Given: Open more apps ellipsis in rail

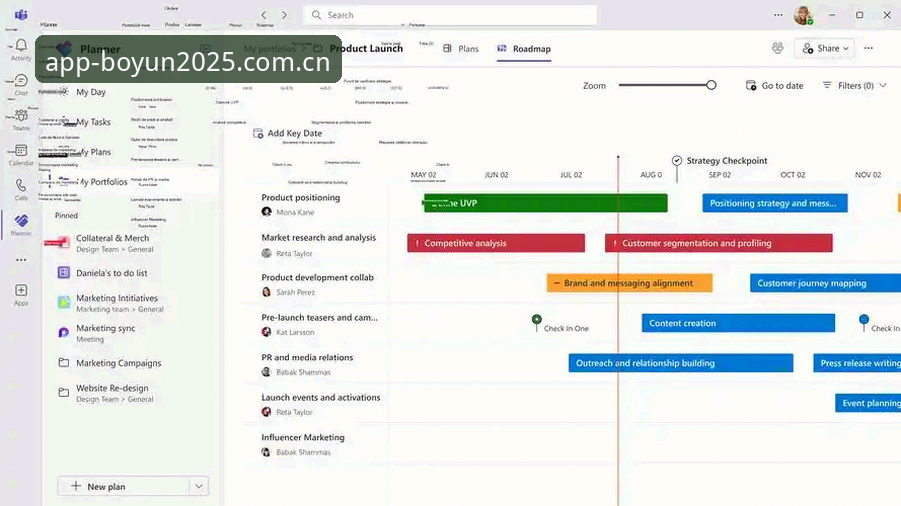Looking at the screenshot, I should 21,260.
